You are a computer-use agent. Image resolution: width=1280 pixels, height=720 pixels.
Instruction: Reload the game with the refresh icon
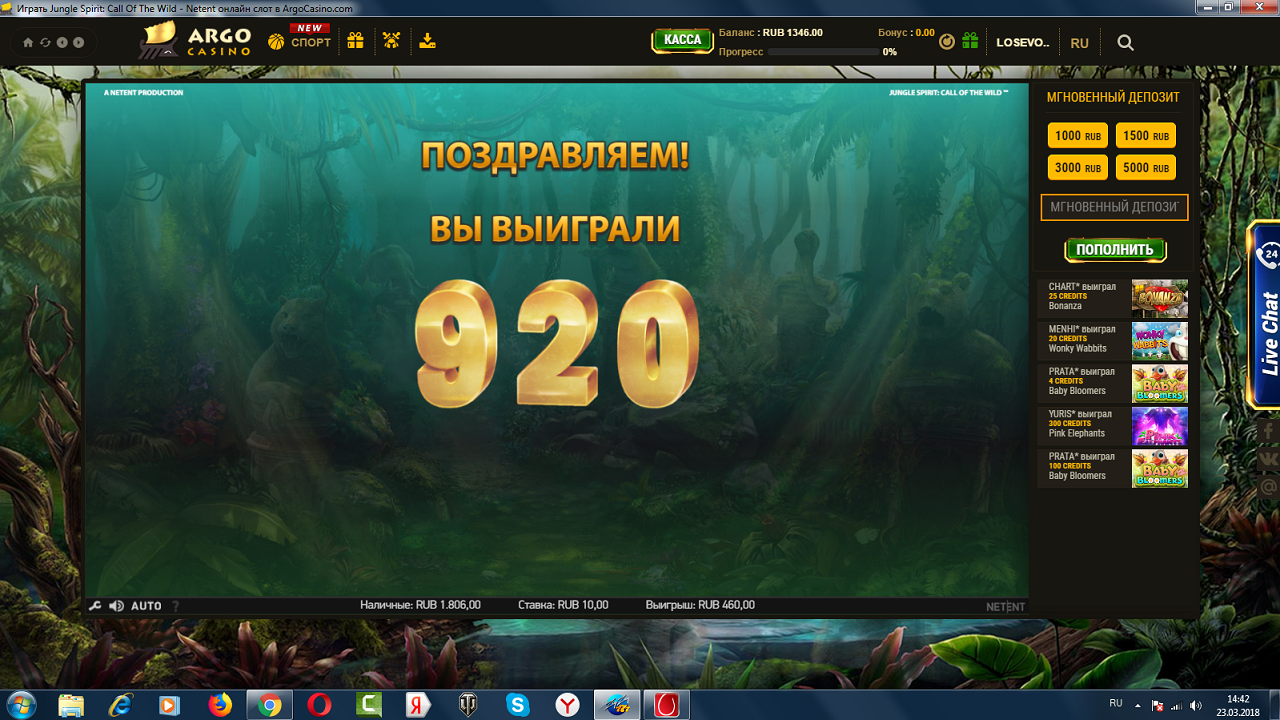[x=45, y=42]
